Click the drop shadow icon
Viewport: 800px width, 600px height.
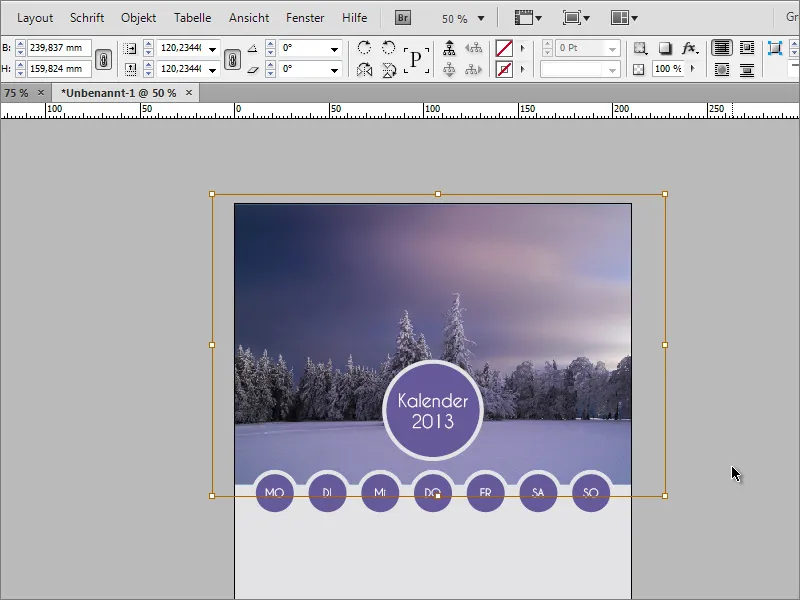[665, 48]
